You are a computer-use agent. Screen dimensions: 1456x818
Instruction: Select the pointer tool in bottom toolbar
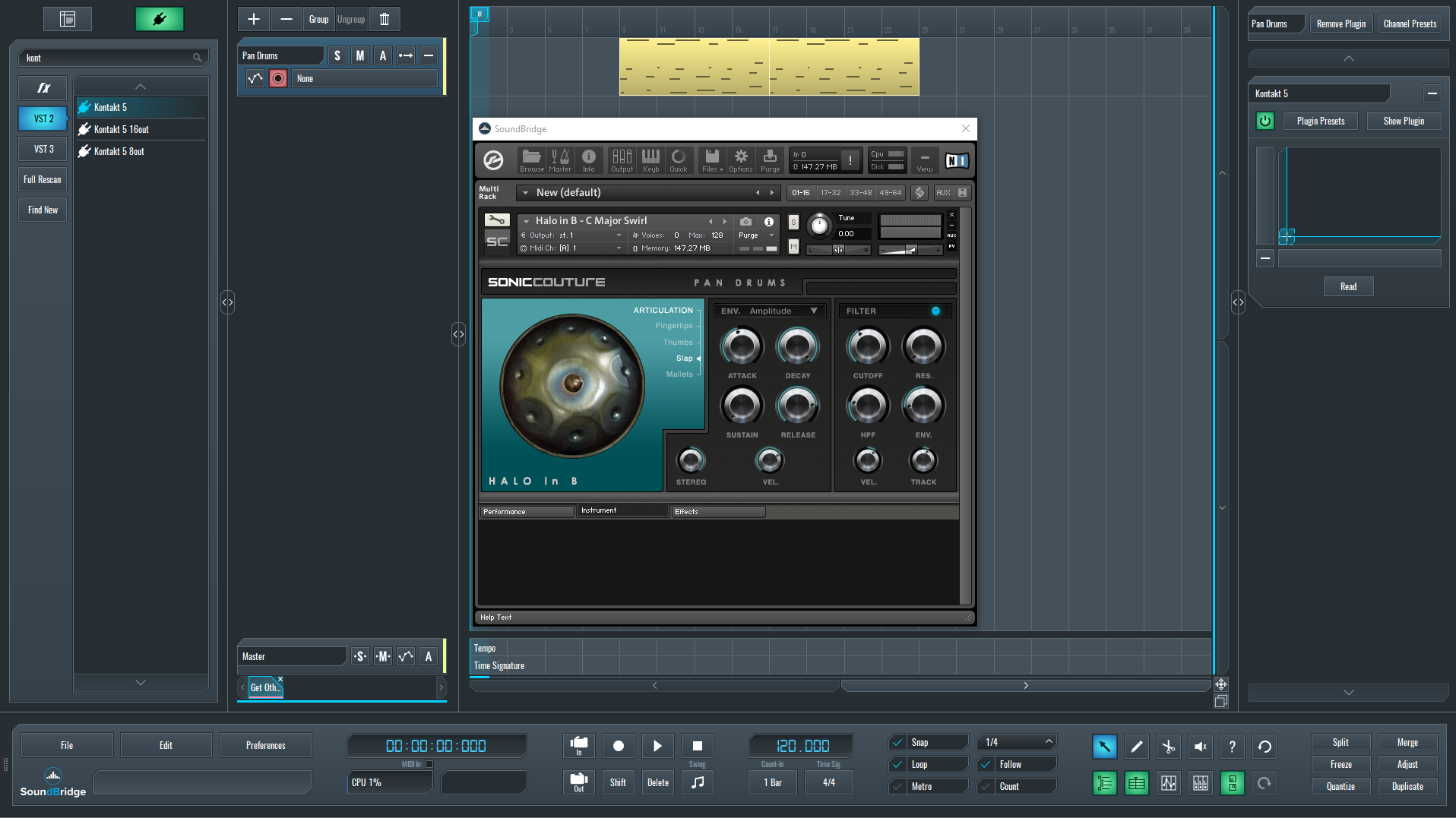click(1104, 747)
